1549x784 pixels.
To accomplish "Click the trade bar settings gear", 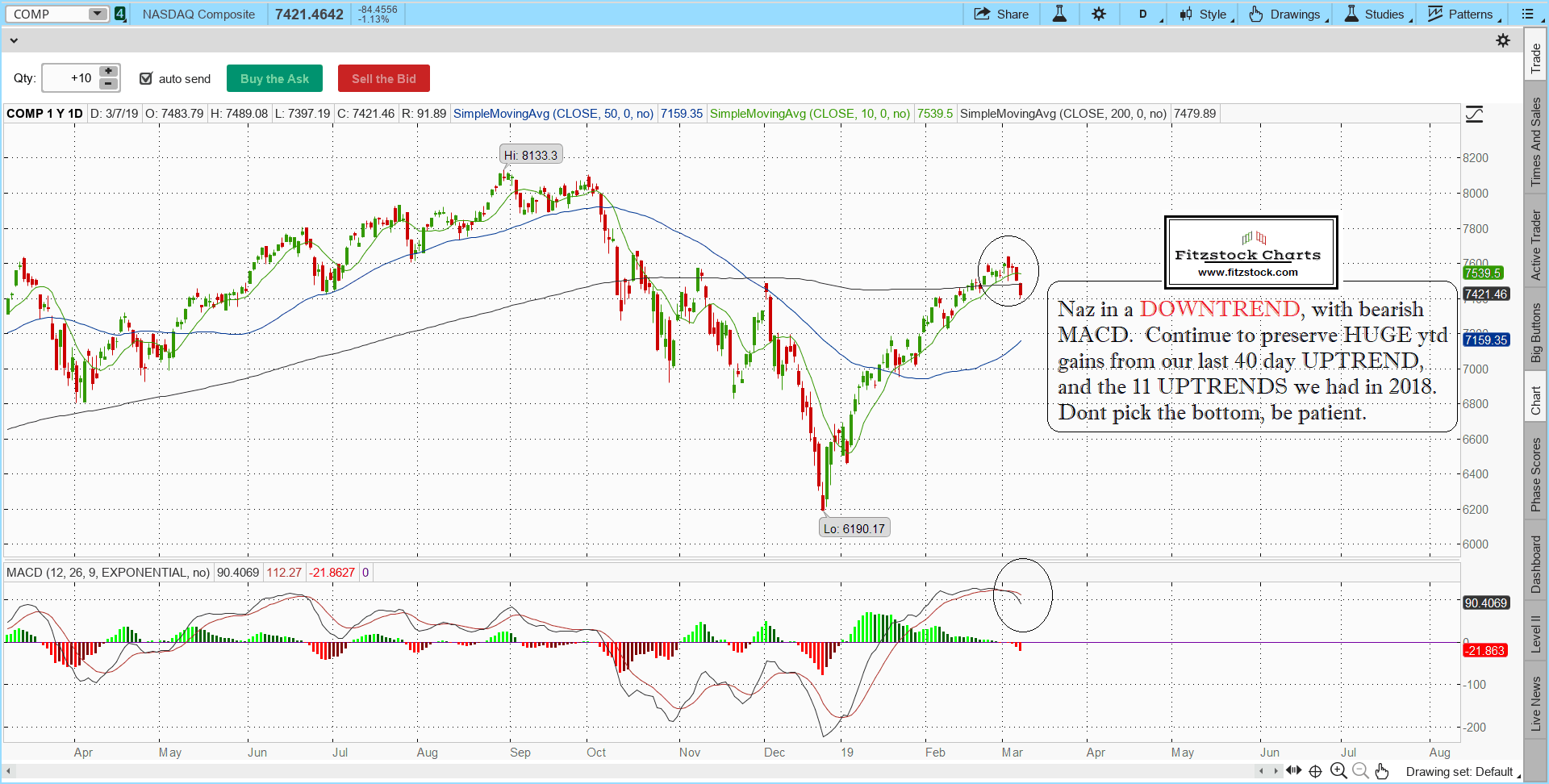I will (1503, 40).
